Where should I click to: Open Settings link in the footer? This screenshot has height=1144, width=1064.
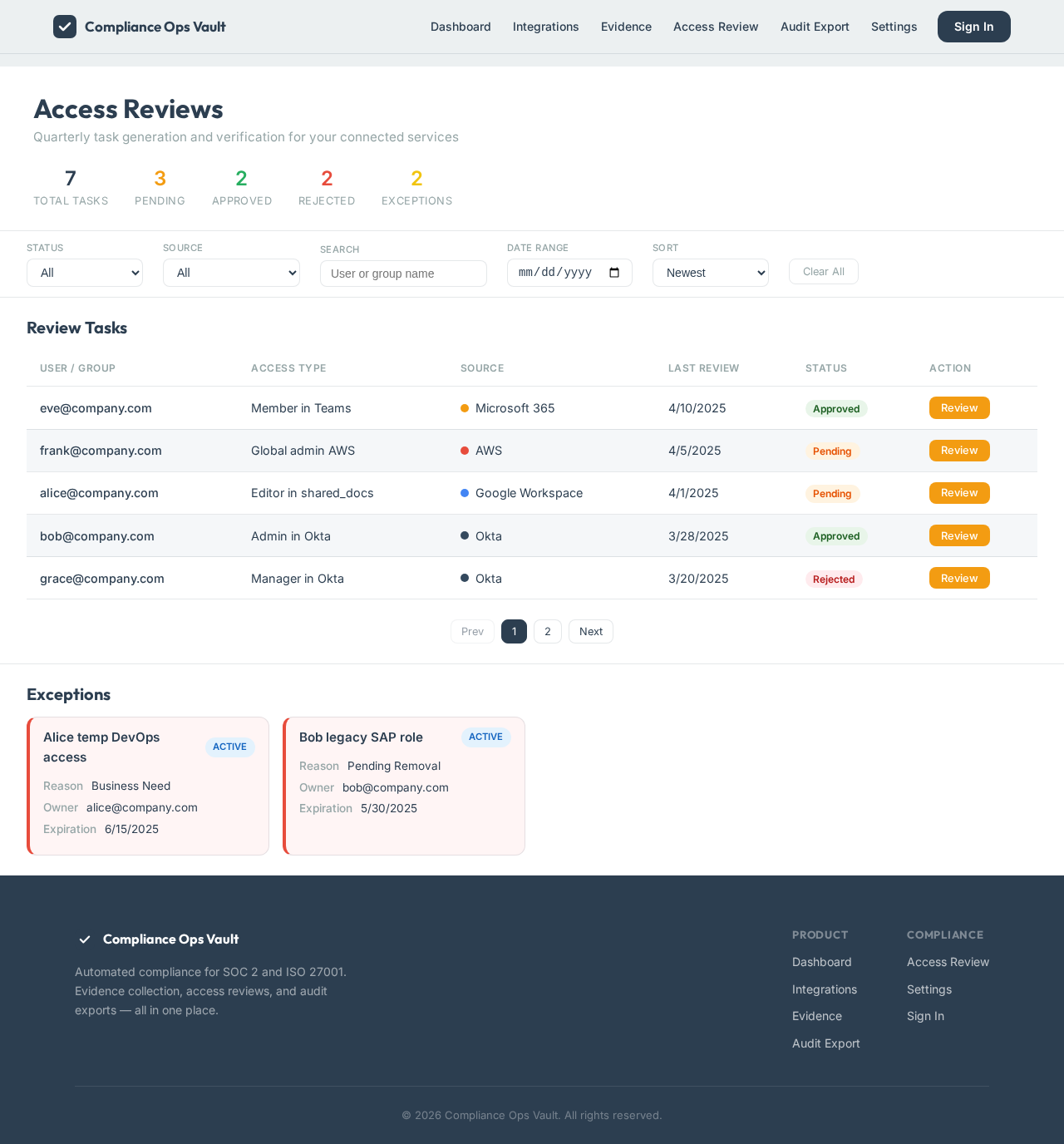929,989
